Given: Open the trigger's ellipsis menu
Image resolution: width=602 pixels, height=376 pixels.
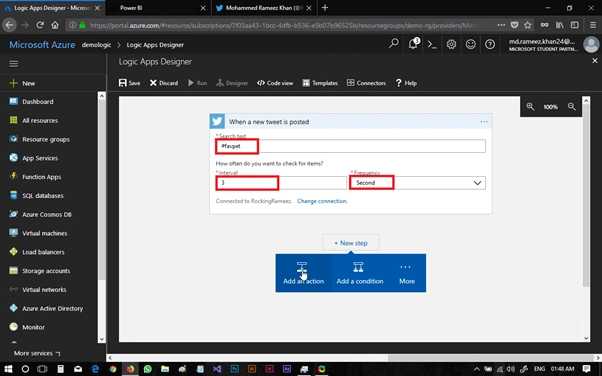Looking at the screenshot, I should [x=484, y=122].
